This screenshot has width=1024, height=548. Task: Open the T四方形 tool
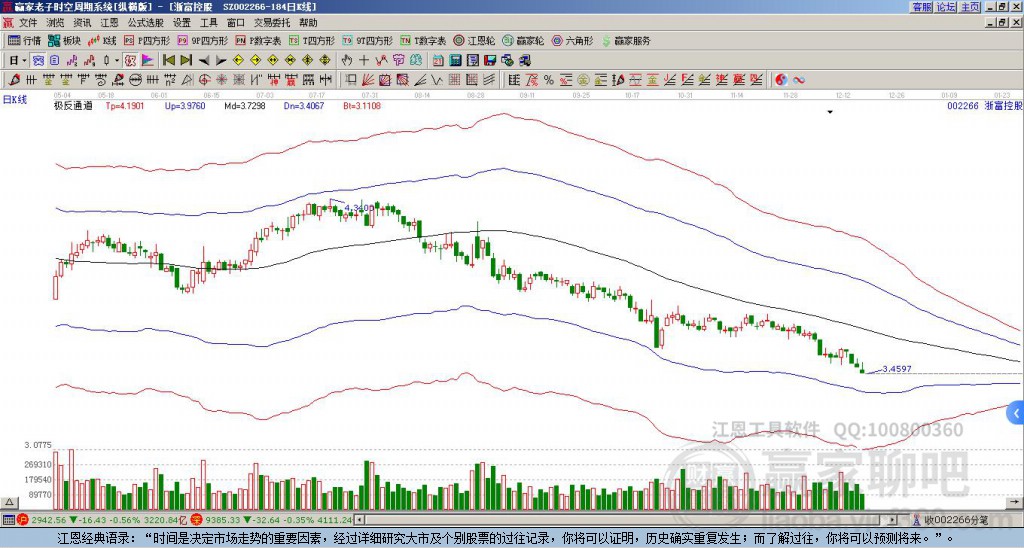click(312, 40)
